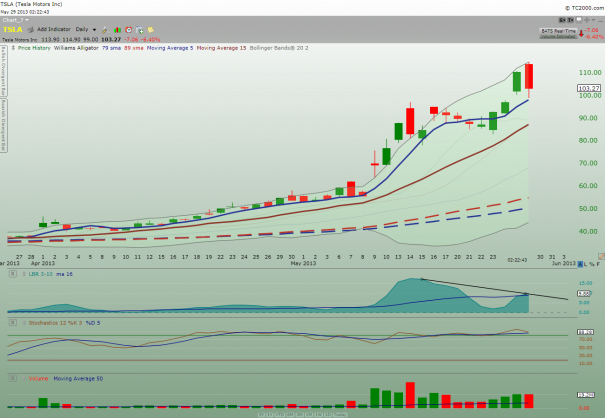Select the 1Y time span button
The width and height of the screenshot is (605, 418).
270,415
